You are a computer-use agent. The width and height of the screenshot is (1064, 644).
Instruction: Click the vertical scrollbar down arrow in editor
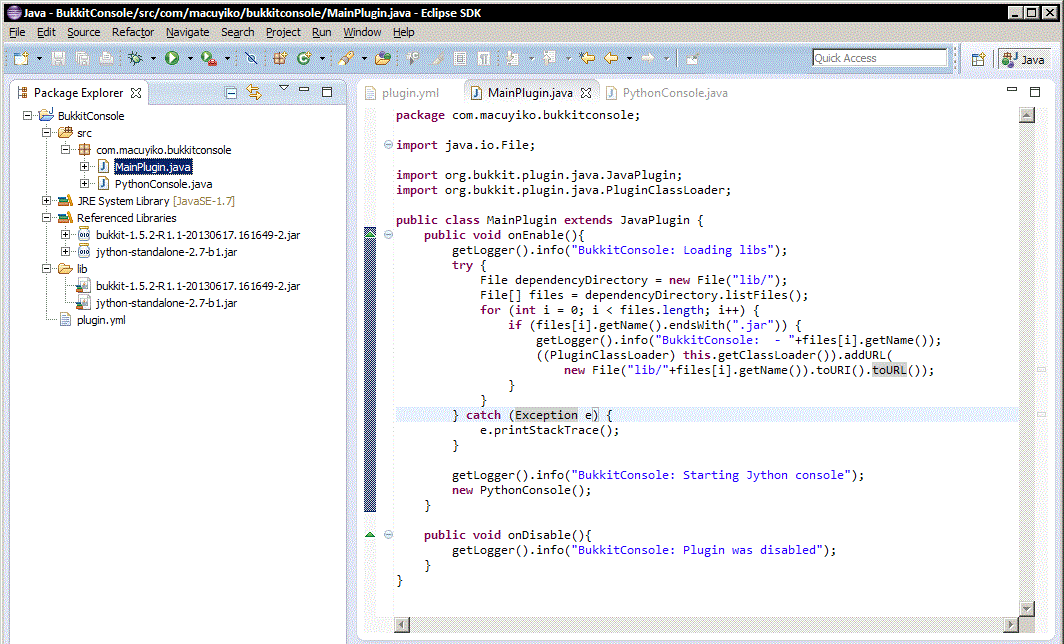point(1027,608)
